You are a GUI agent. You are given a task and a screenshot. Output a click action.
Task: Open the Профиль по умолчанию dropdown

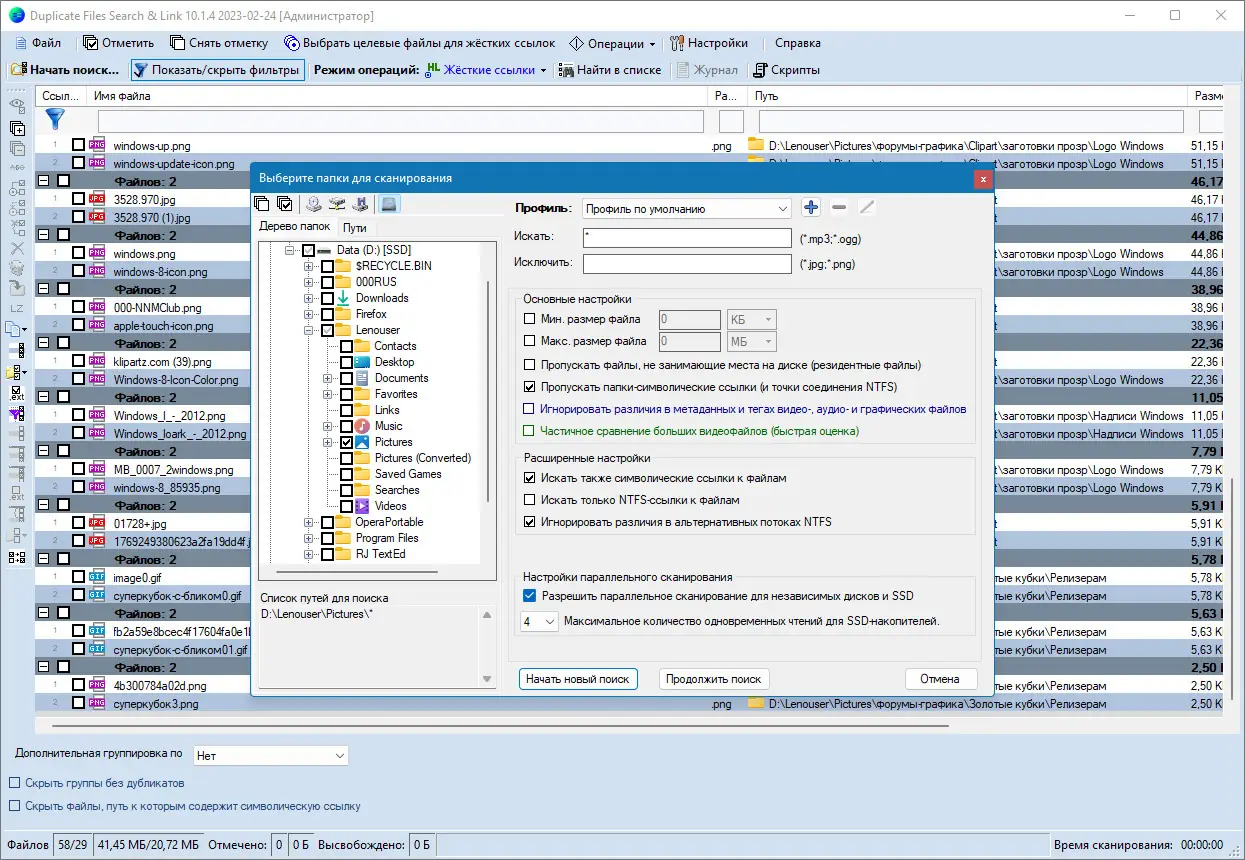686,209
